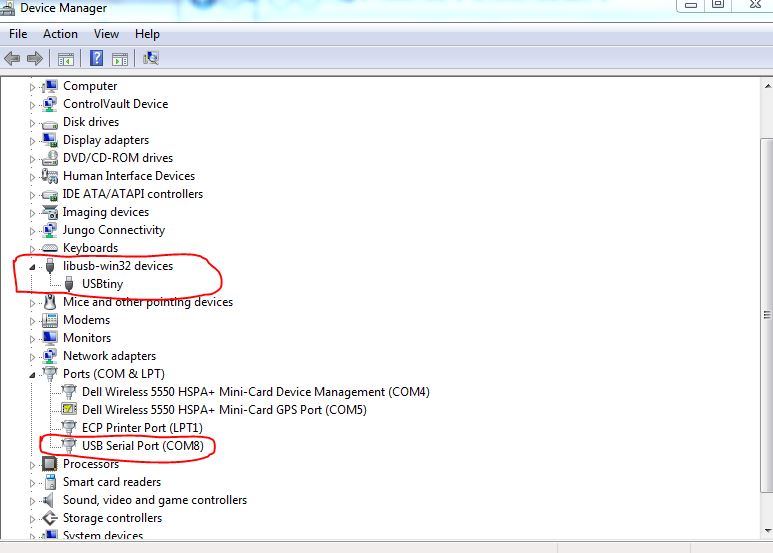
Task: Click the Show/Hide Action Pane toolbar icon
Action: (x=120, y=59)
